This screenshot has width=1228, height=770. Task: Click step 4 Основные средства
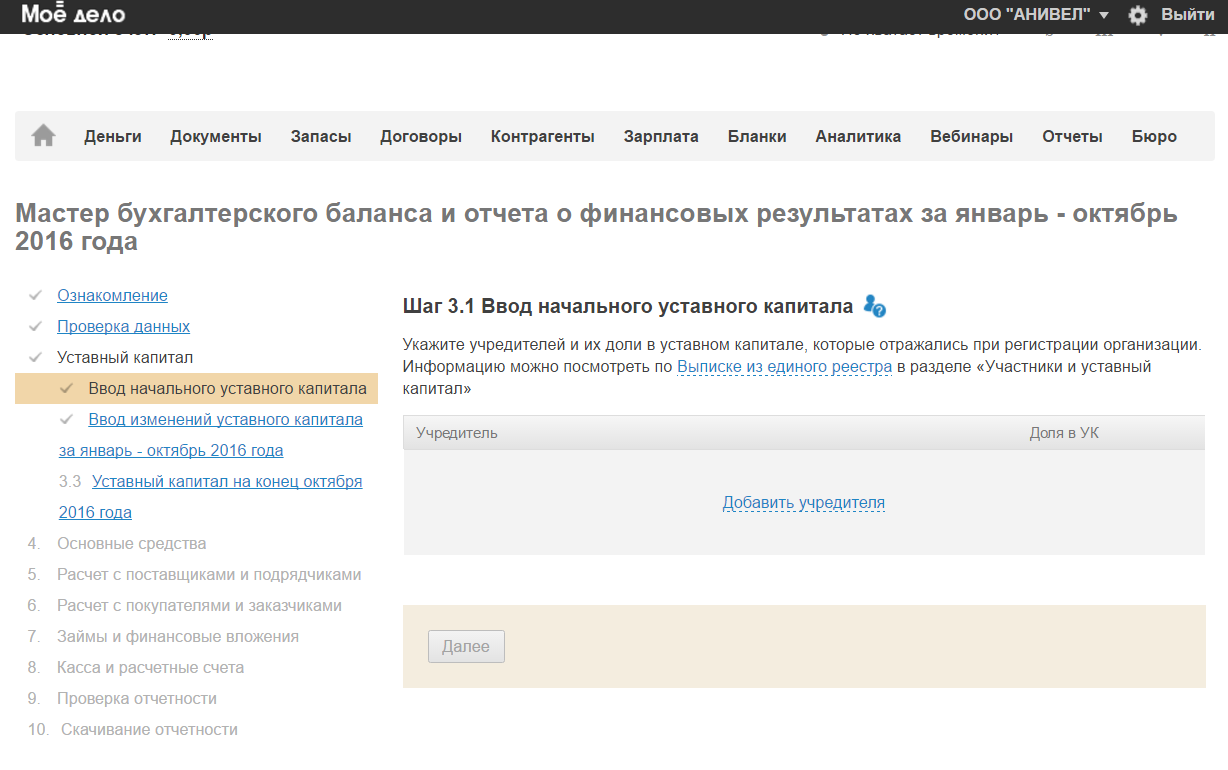point(131,544)
